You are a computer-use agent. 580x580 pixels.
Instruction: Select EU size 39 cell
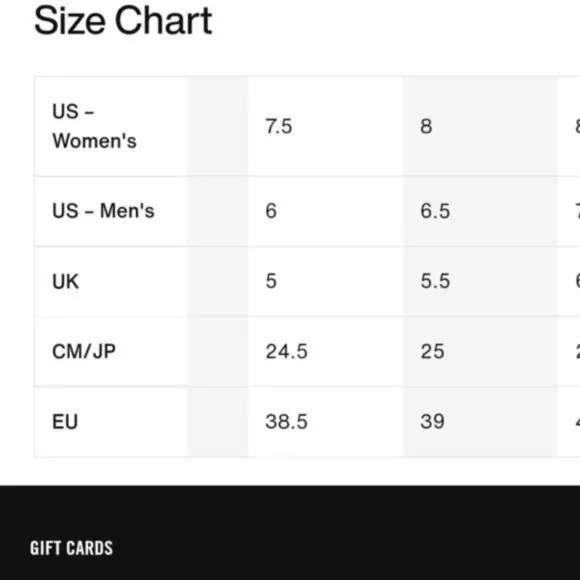click(x=480, y=422)
